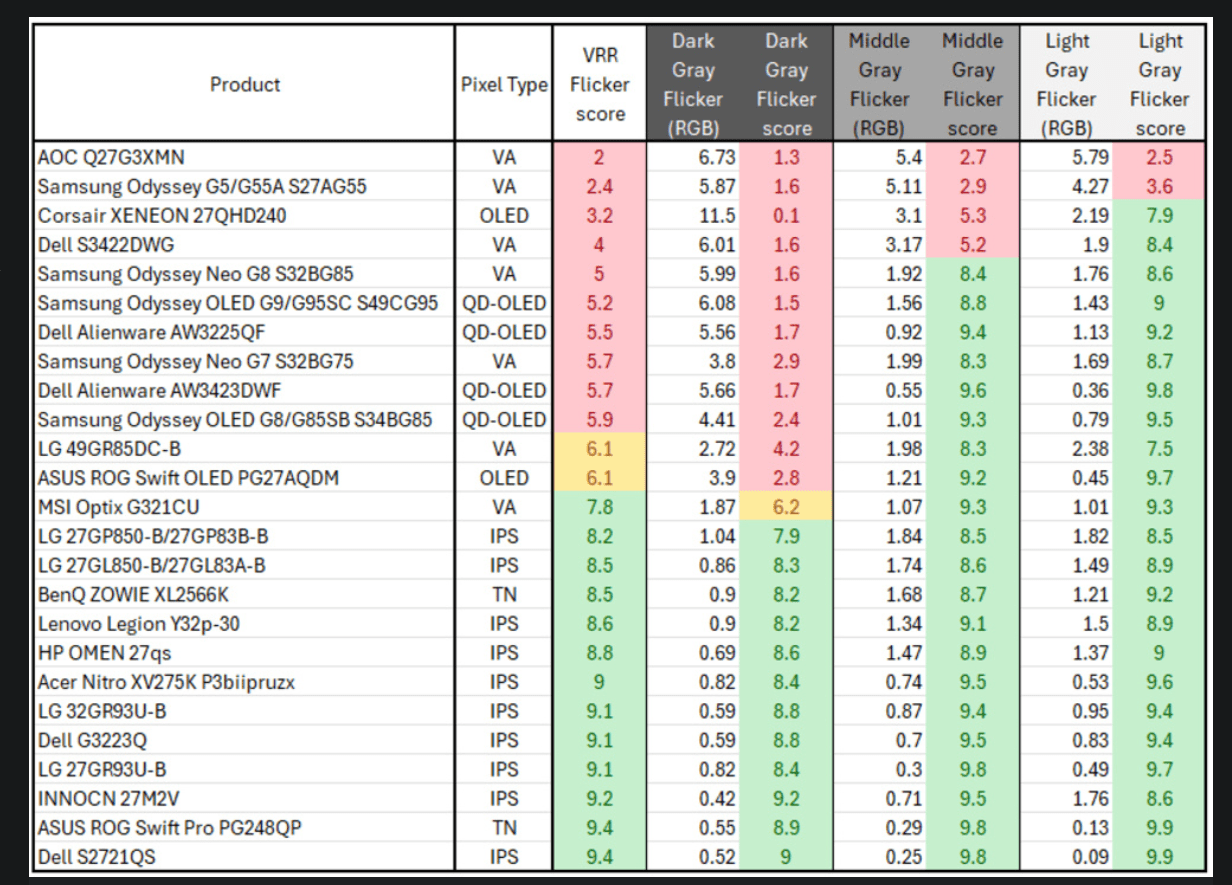Select yellow 6.2 score in MSI Optix row
Viewport: 1232px width, 885px height.
point(786,507)
